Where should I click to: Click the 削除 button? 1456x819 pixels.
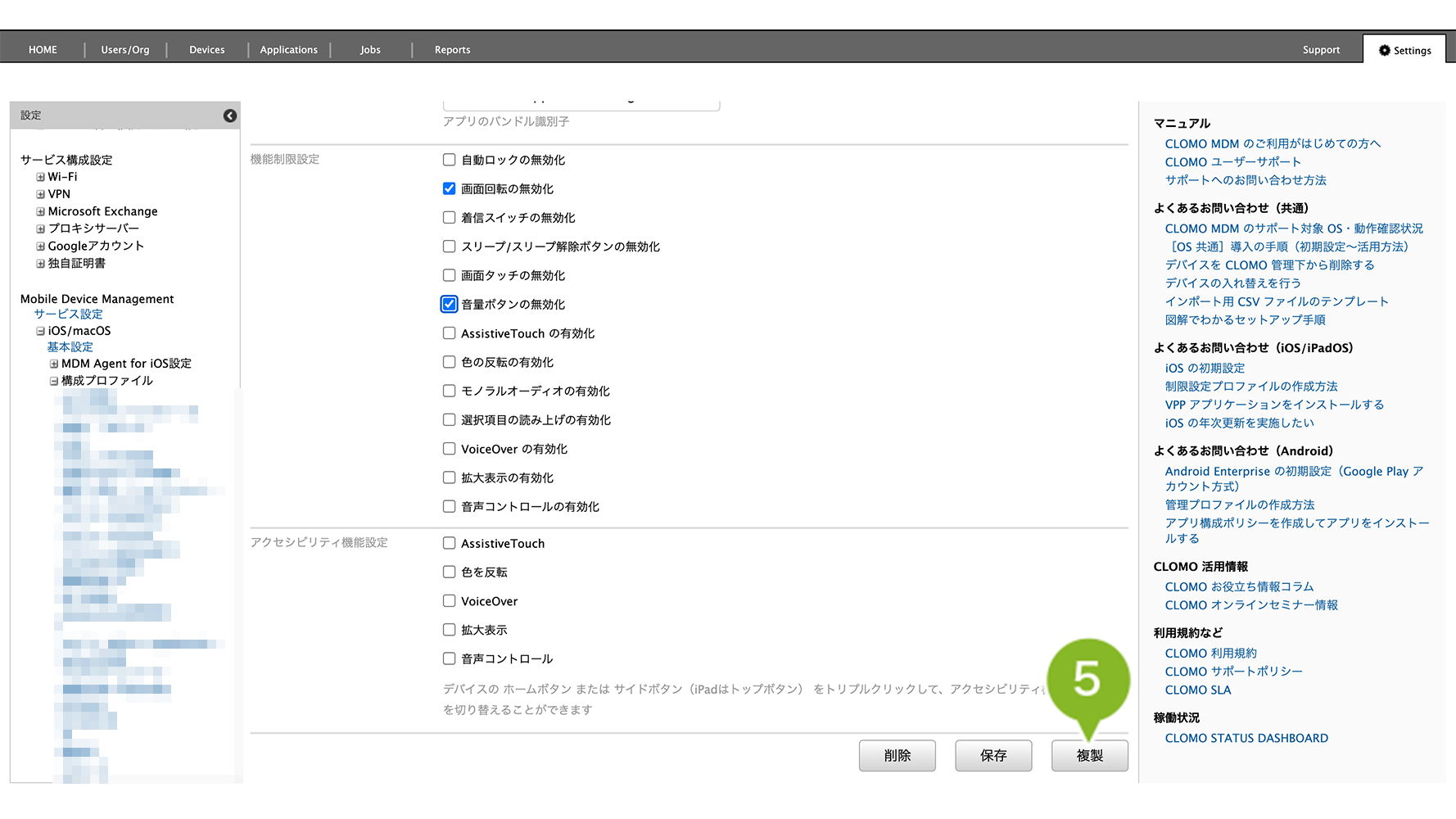(x=897, y=755)
